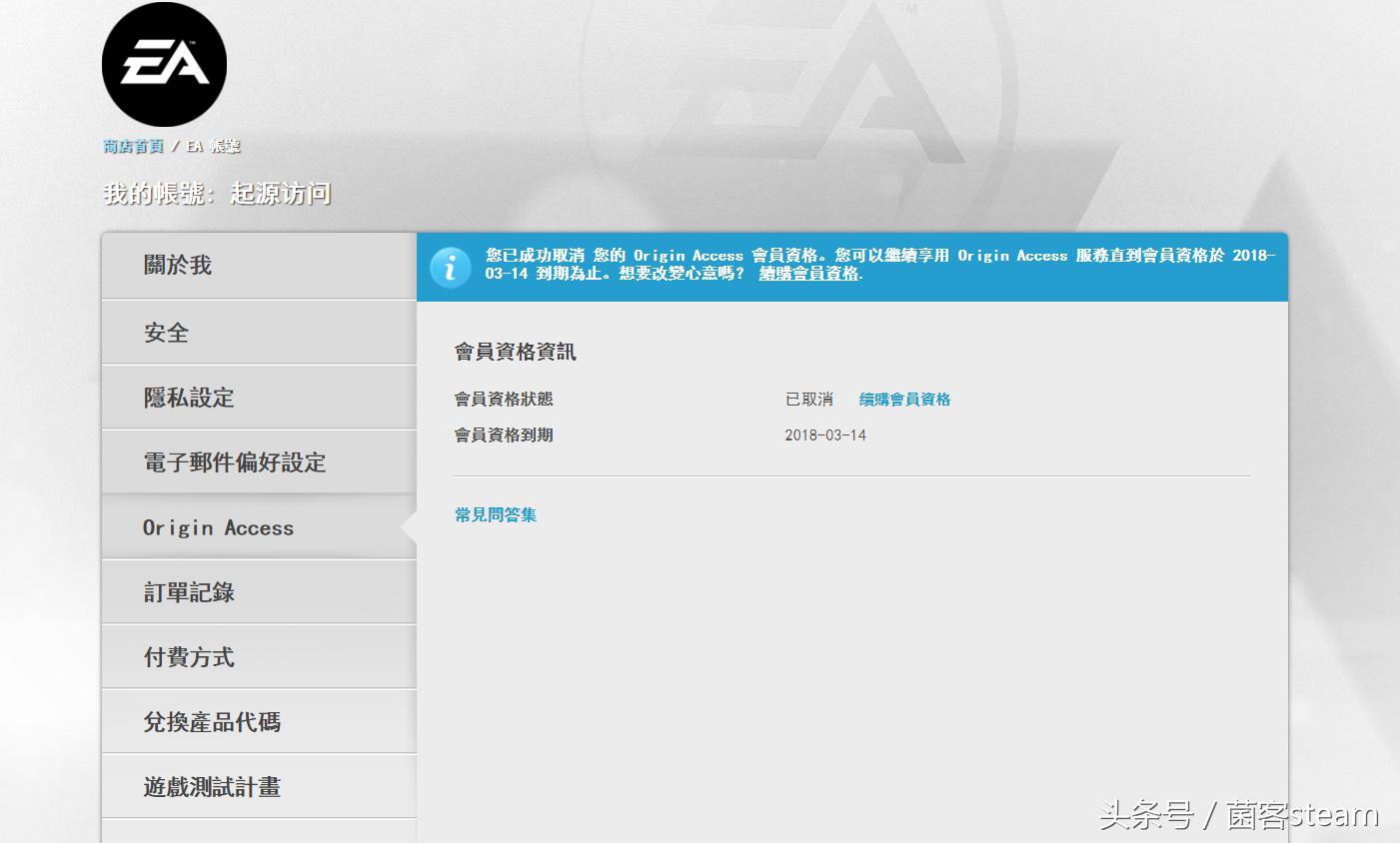Click the 商店首頁 breadcrumb link
The height and width of the screenshot is (843, 1400).
coord(133,146)
